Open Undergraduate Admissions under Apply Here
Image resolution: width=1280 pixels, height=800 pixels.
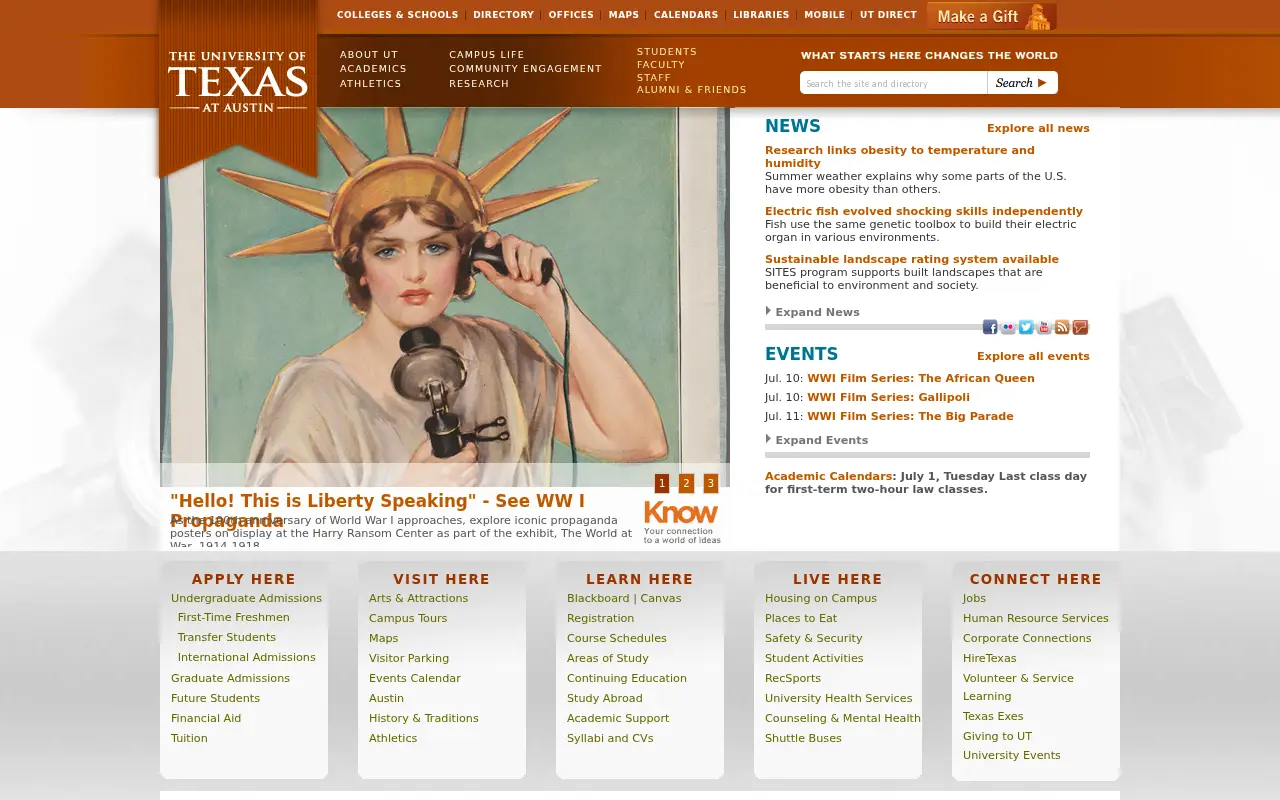246,598
